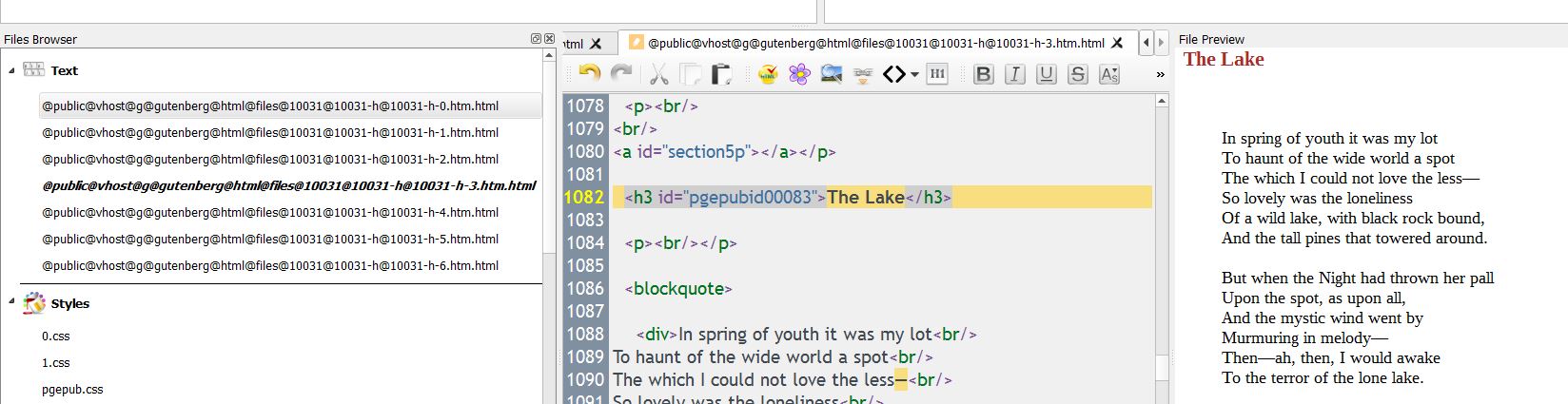Click highlighted dash on line 1090

pyautogui.click(x=901, y=379)
